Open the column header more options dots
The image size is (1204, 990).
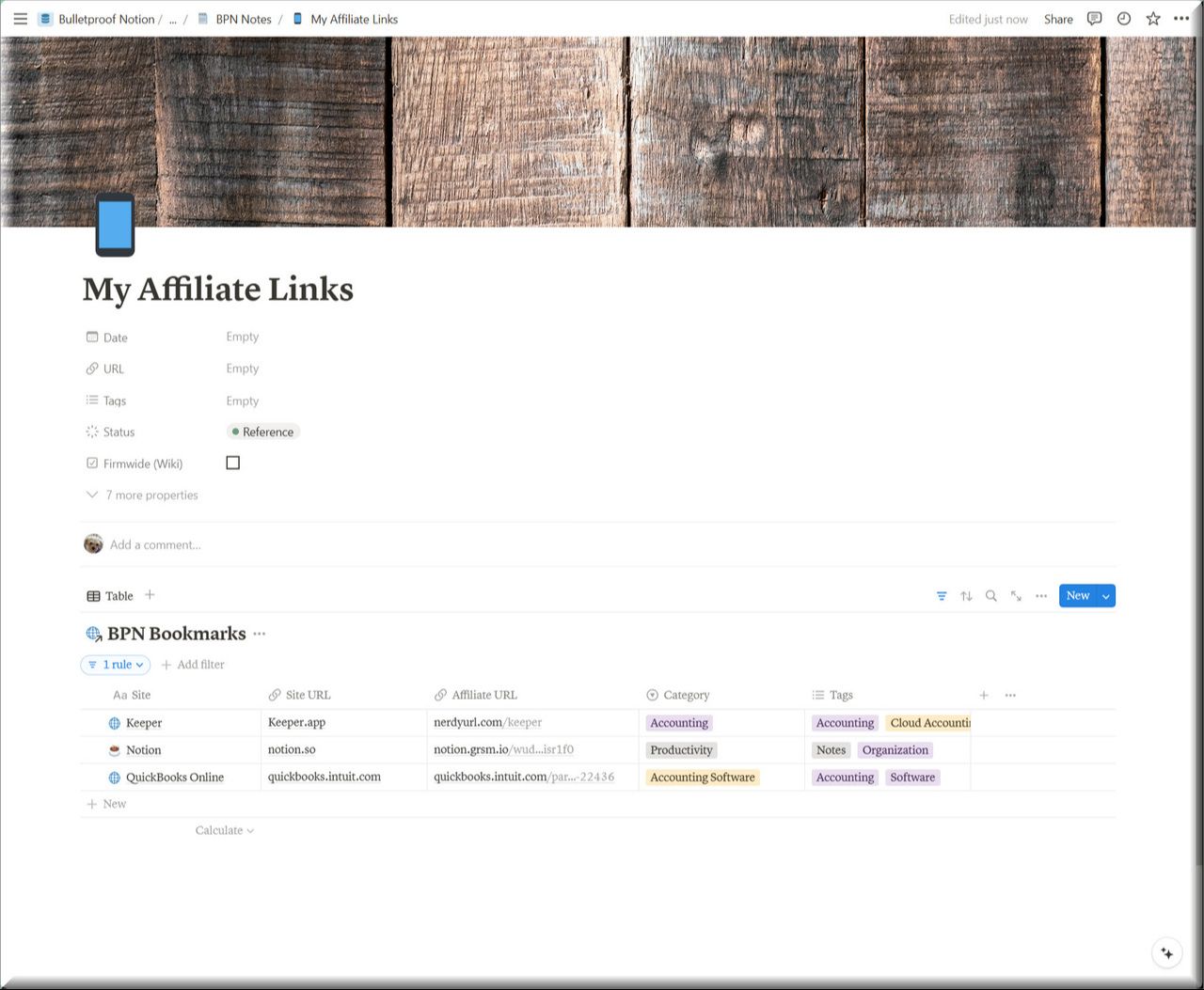(x=1010, y=695)
